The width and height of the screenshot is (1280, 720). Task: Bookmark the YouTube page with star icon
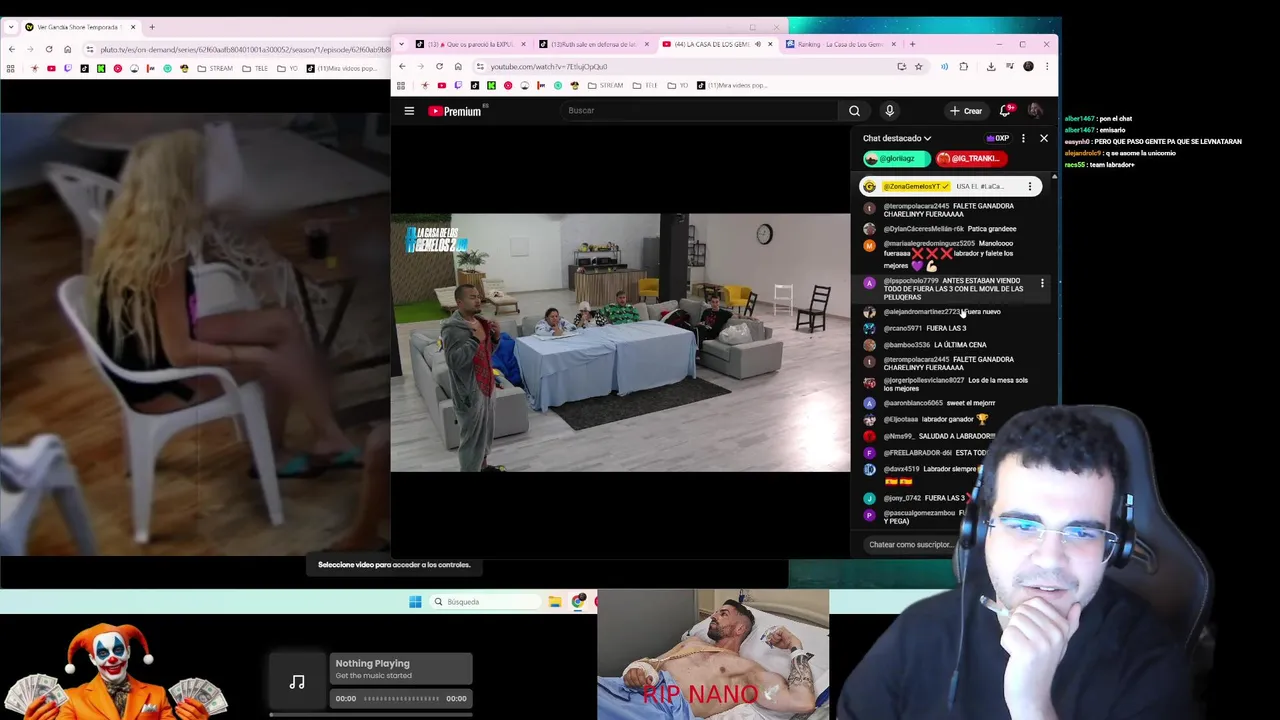[x=918, y=67]
